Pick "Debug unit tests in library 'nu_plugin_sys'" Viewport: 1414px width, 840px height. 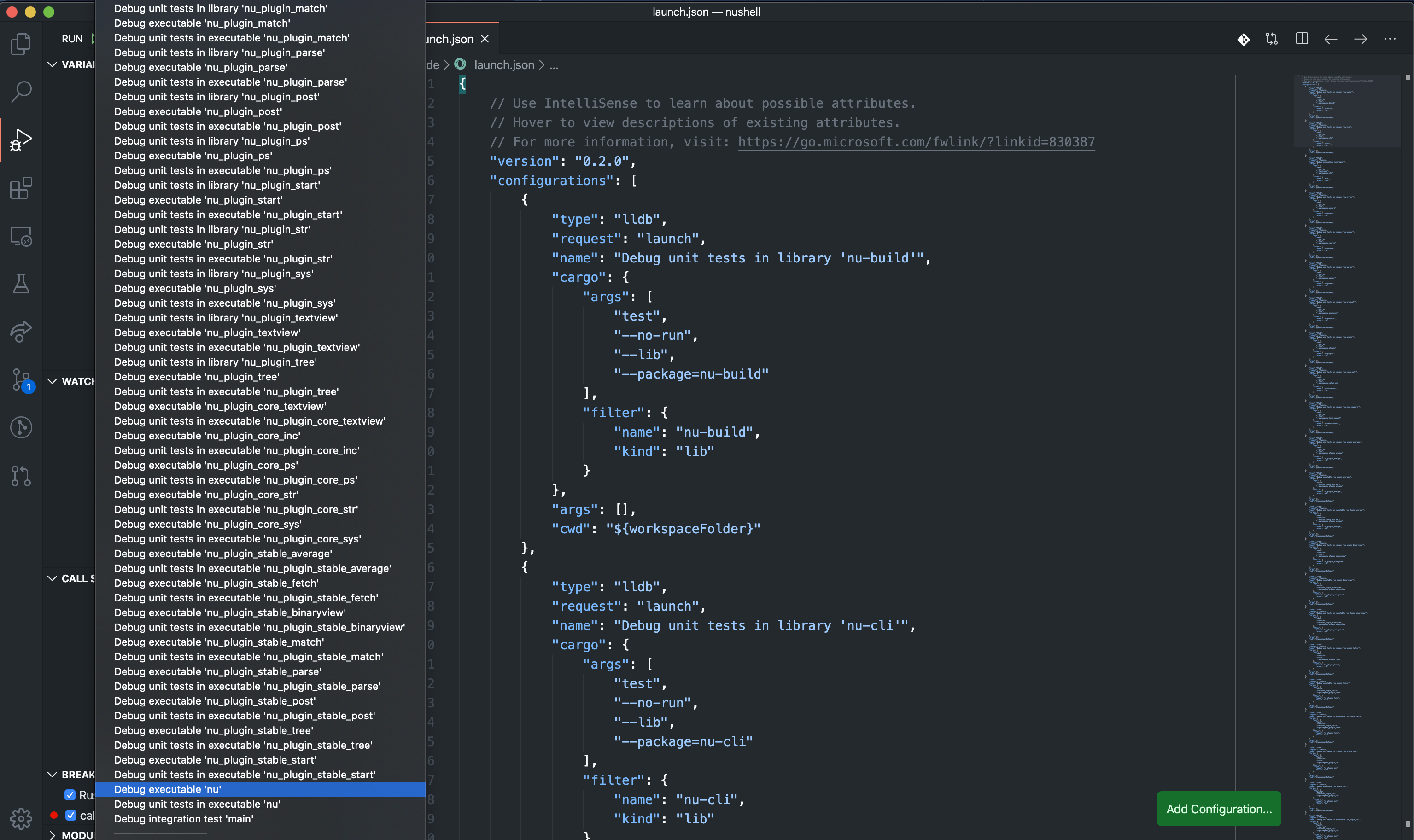click(x=260, y=274)
